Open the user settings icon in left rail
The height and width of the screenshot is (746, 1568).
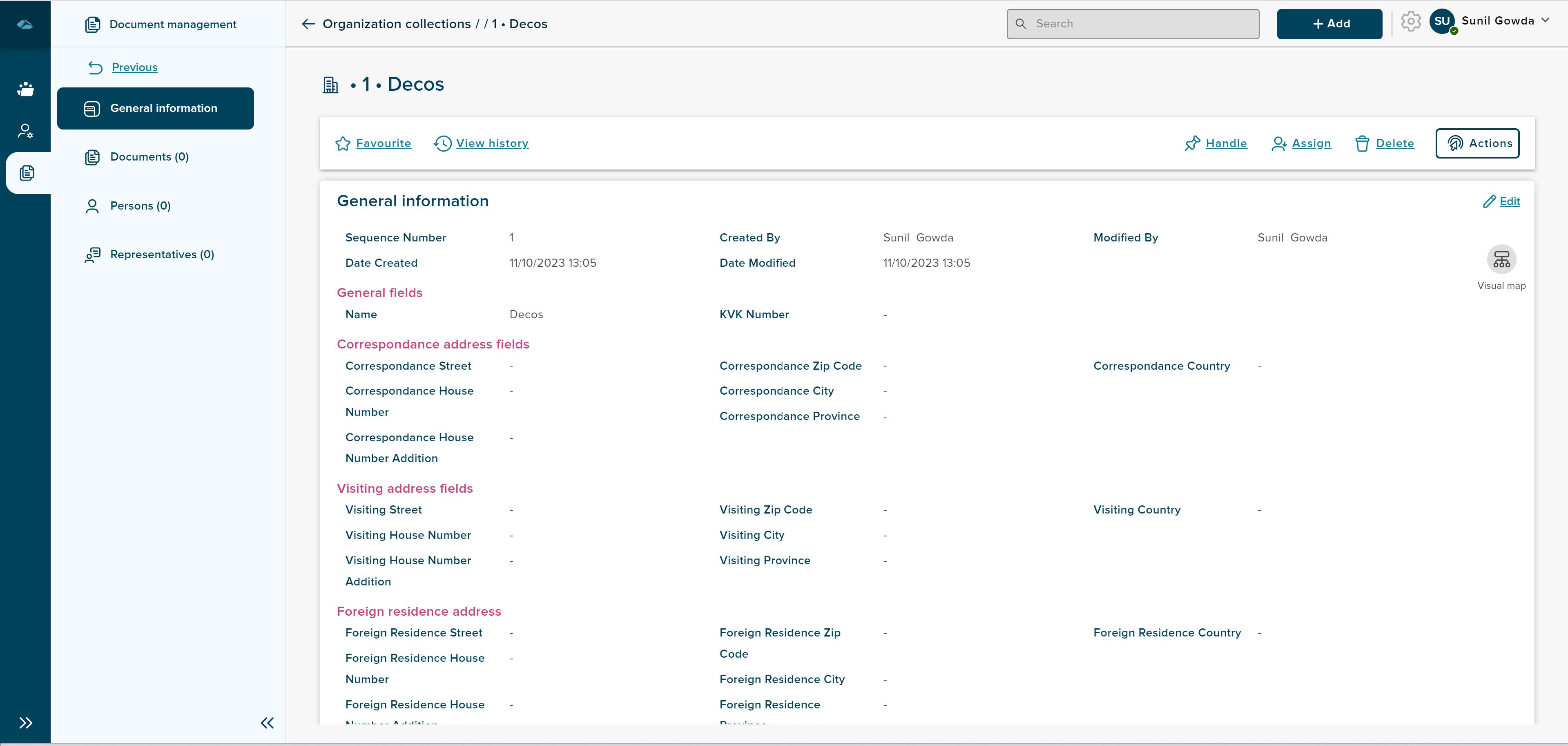25,131
